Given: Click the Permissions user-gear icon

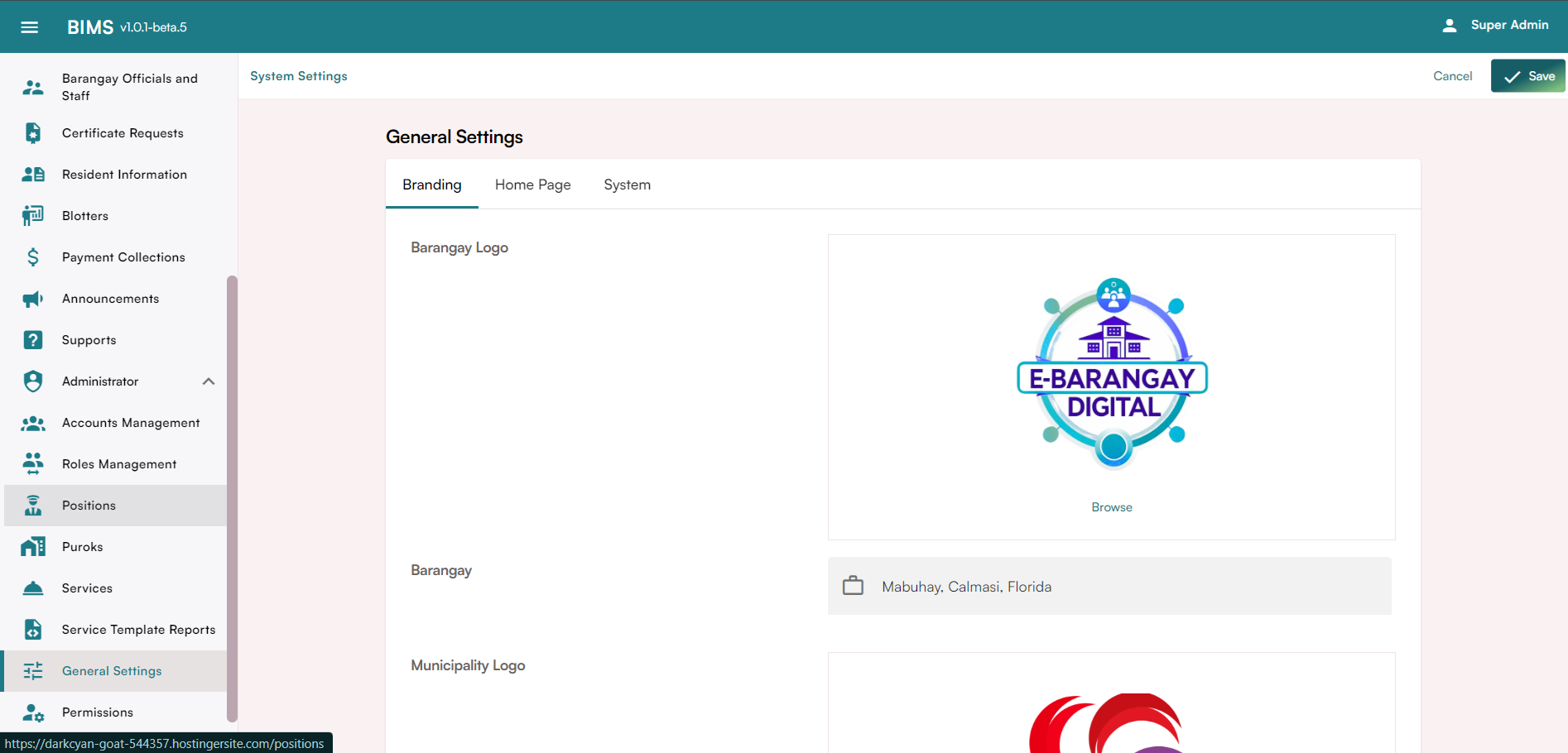Looking at the screenshot, I should [33, 712].
